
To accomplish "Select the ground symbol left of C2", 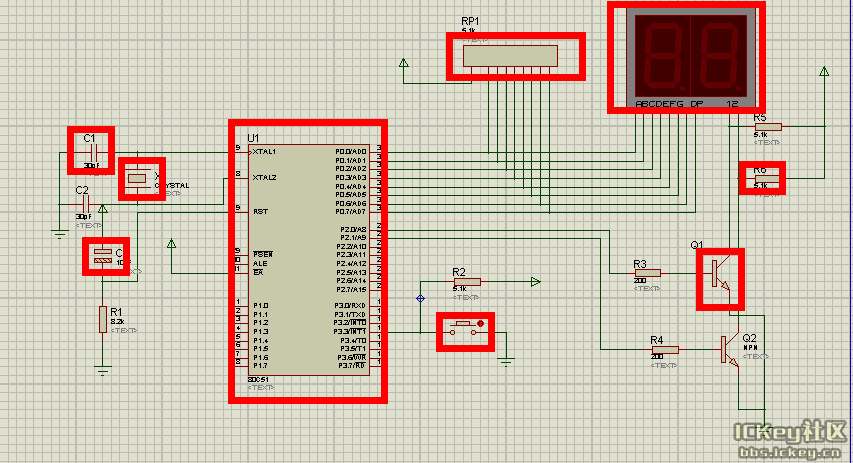I will (x=59, y=234).
